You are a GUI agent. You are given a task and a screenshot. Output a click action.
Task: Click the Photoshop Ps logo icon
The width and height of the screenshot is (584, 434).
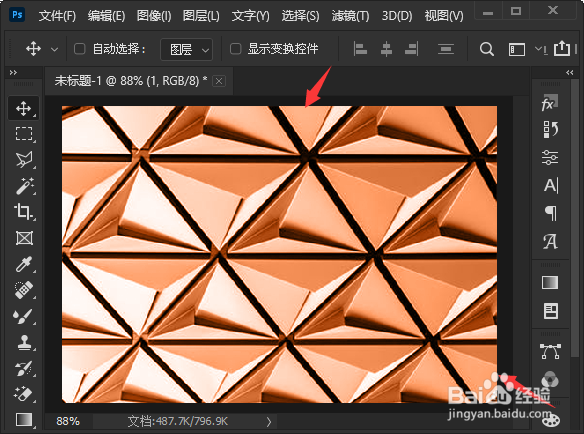click(x=17, y=15)
